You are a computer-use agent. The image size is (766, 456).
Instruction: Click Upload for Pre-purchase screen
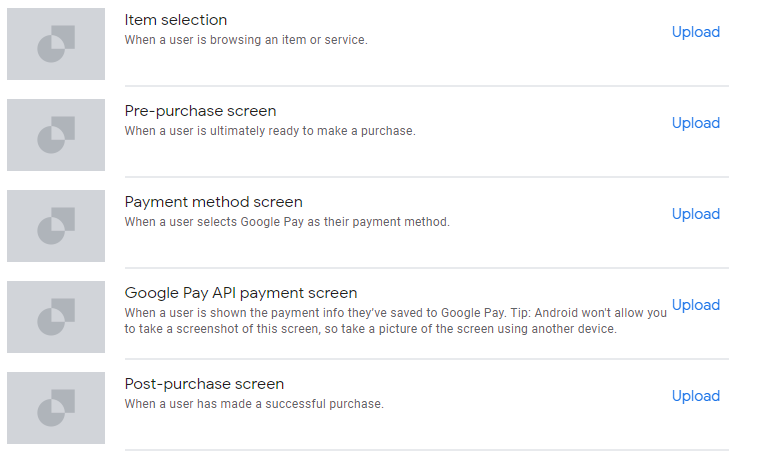point(696,123)
